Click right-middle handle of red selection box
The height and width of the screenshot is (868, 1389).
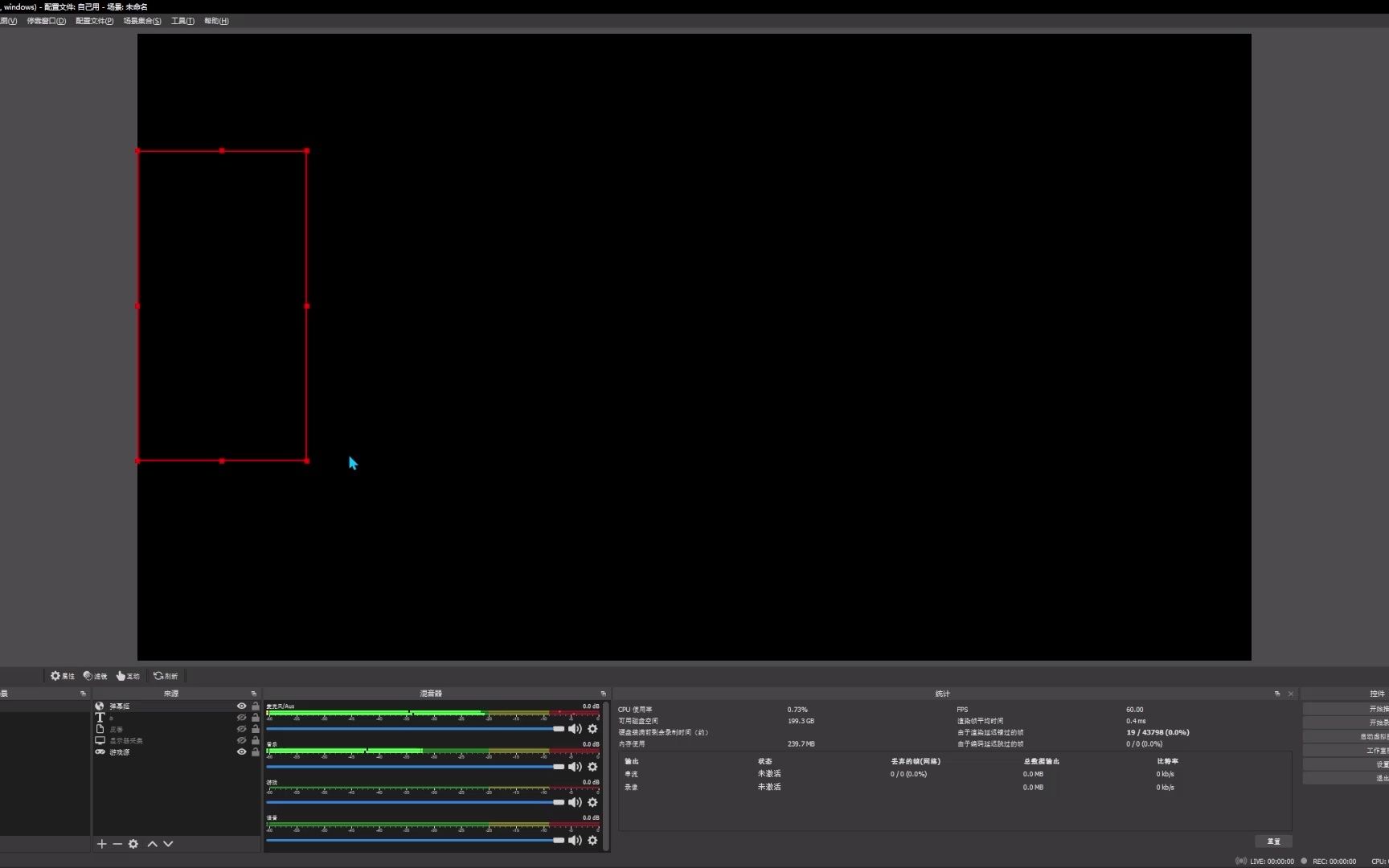(x=307, y=305)
